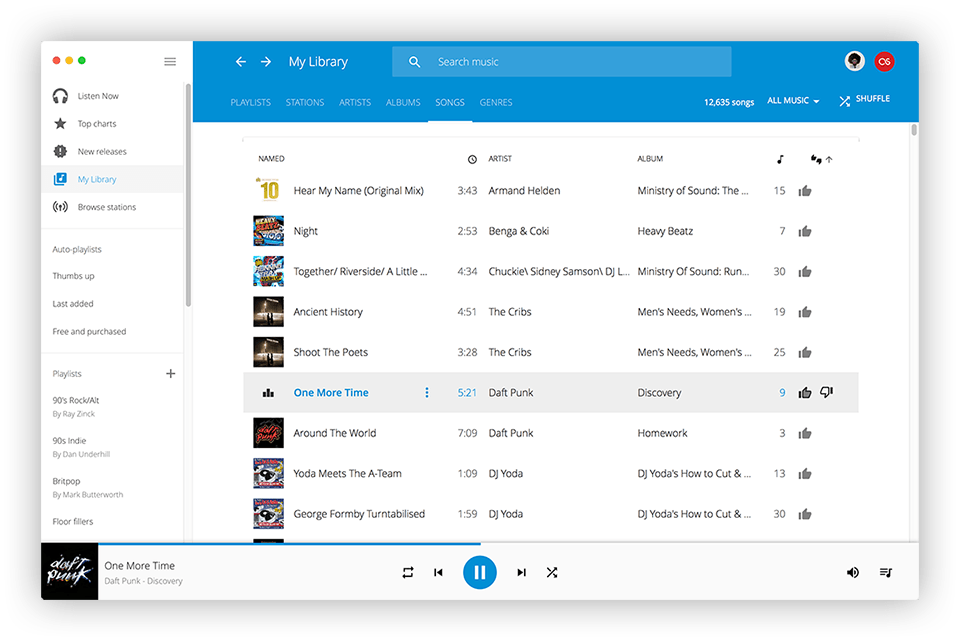Click in the Search music field
Screen dimensions: 960x641
tap(562, 62)
